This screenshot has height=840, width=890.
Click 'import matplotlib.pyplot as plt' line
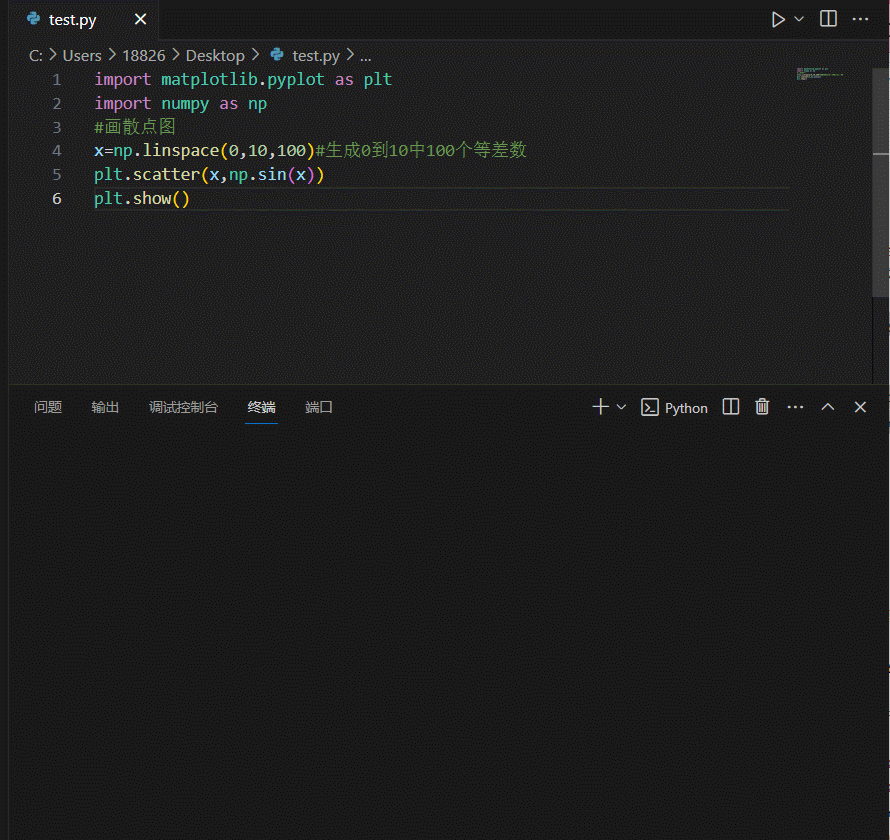pos(243,79)
